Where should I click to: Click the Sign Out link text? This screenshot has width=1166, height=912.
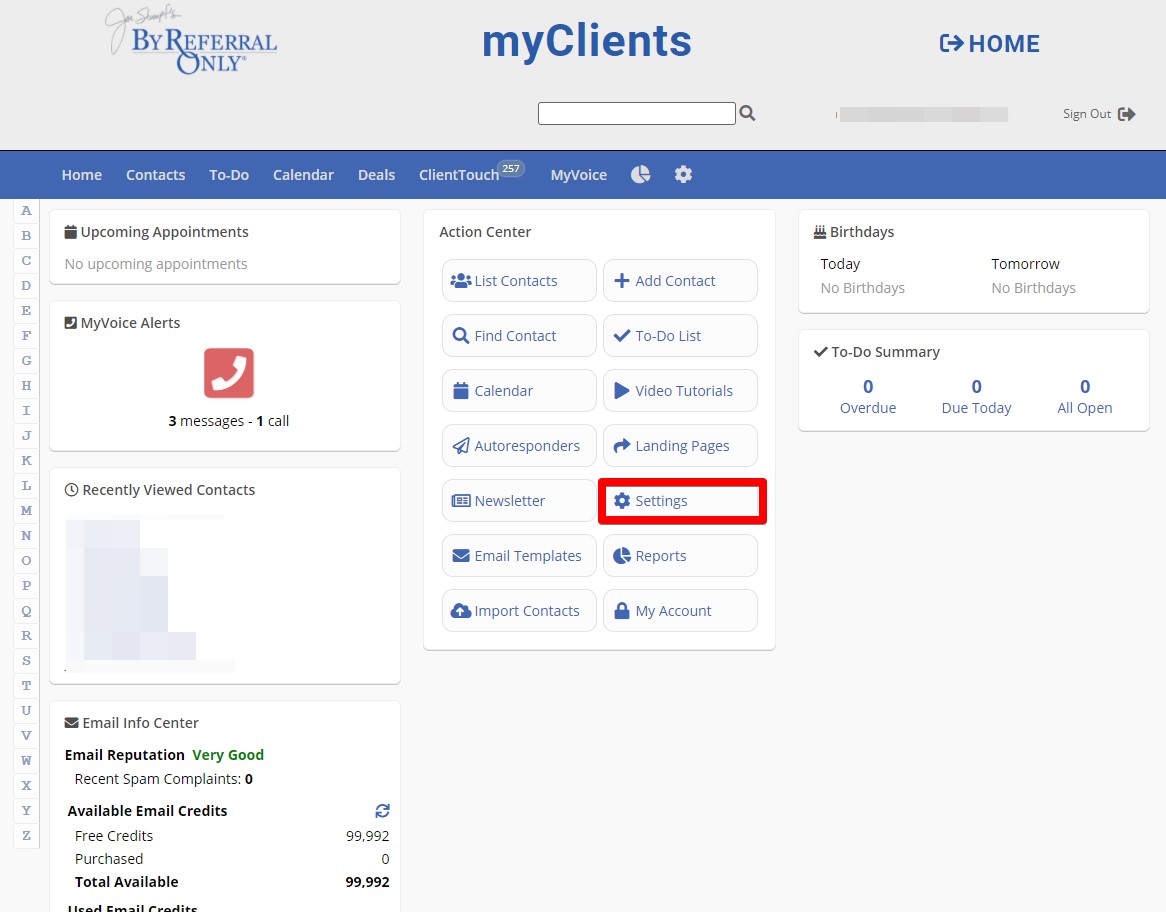click(x=1086, y=114)
